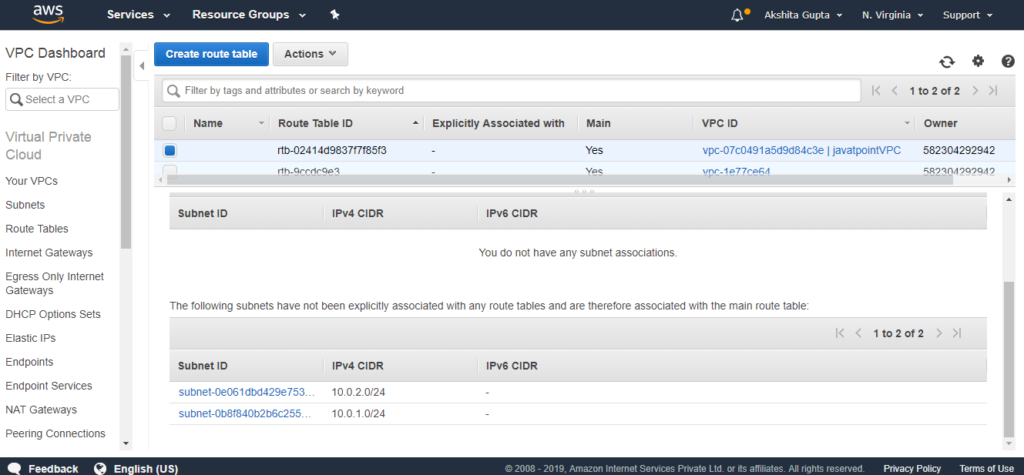Screen dimensions: 1024x475
Task: Open Endpoints in sidebar
Action: (29, 362)
